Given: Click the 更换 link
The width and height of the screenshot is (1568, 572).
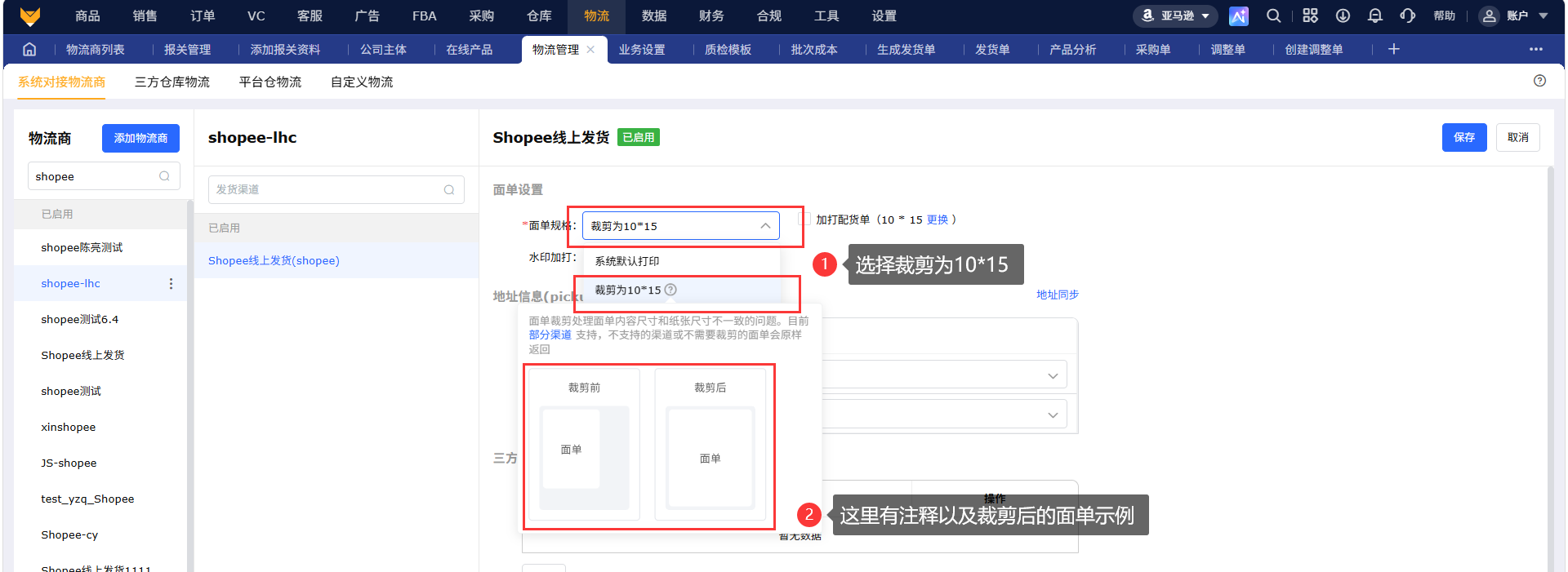Looking at the screenshot, I should click(938, 219).
